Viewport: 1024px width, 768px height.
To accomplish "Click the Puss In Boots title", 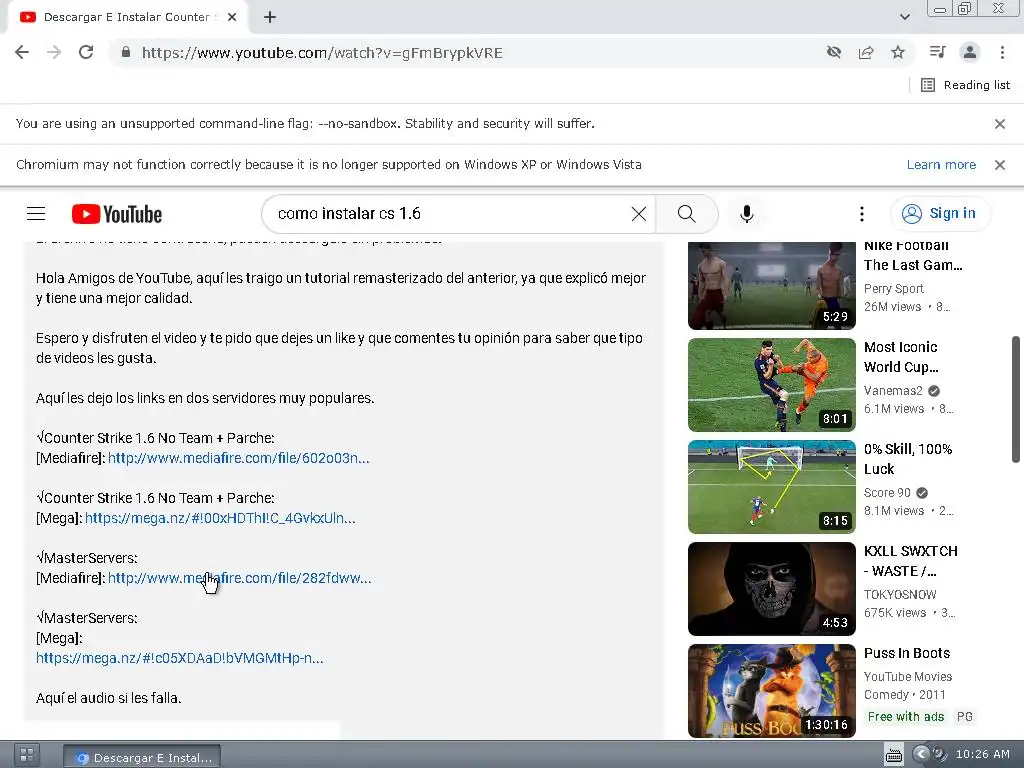I will pos(906,653).
